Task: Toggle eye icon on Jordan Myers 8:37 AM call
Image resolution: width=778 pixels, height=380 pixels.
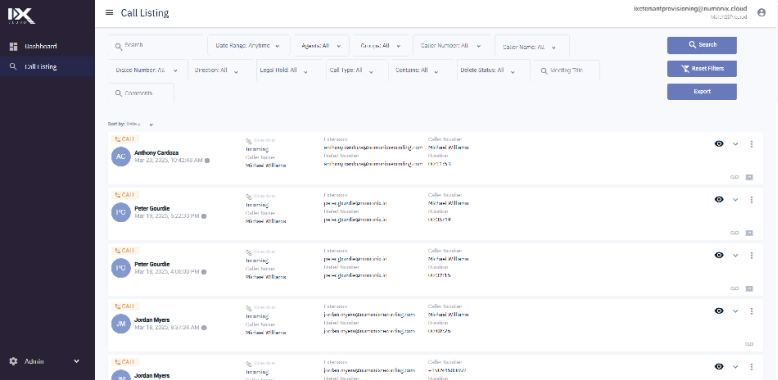Action: pos(719,311)
